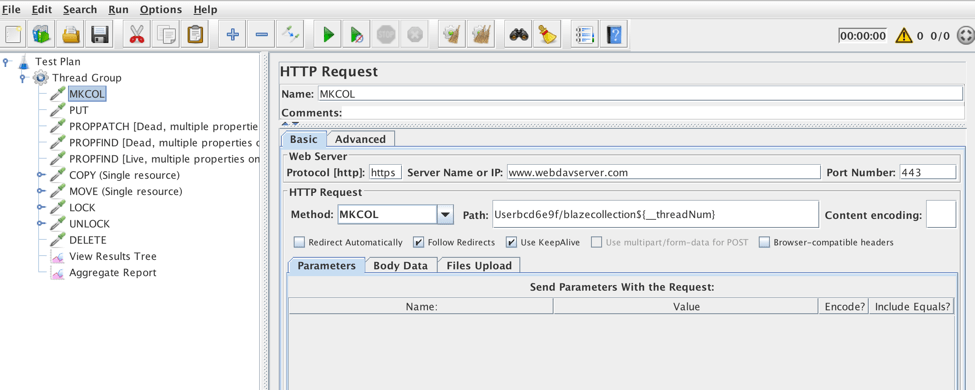Start the test green play icon
Viewport: 975px width, 390px height.
click(328, 34)
